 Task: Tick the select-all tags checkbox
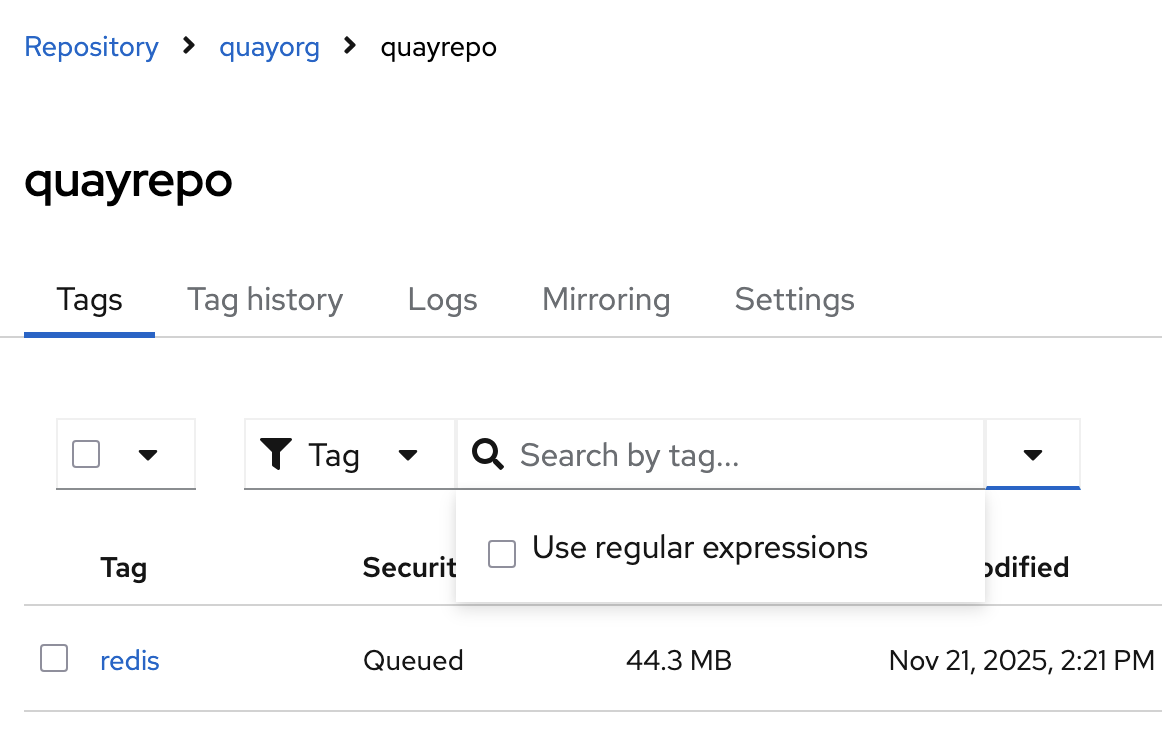87,455
